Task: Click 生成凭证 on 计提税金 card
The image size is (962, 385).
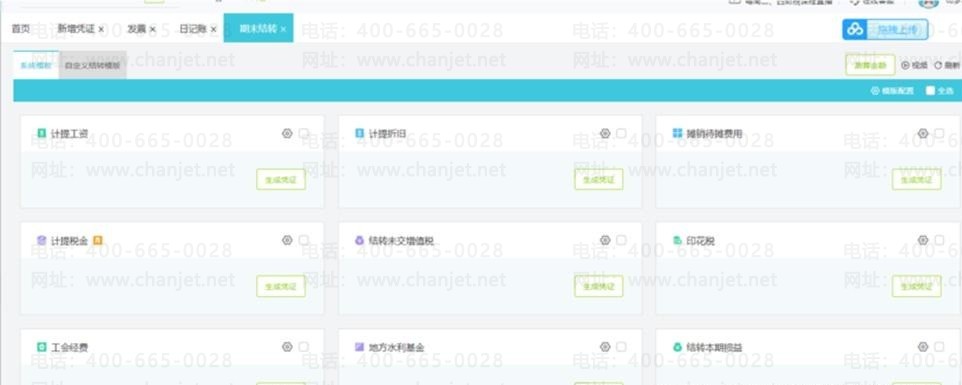Action: tap(281, 286)
